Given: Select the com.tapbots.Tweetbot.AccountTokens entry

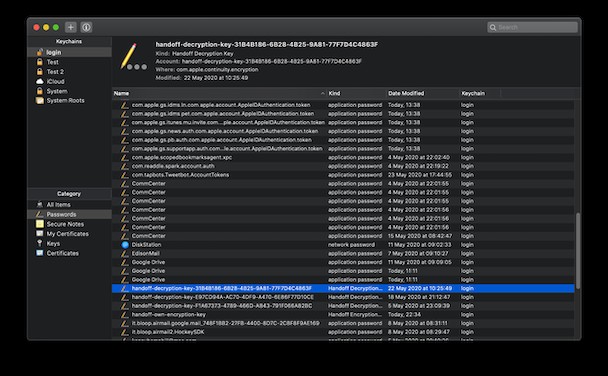Looking at the screenshot, I should pos(343,175).
